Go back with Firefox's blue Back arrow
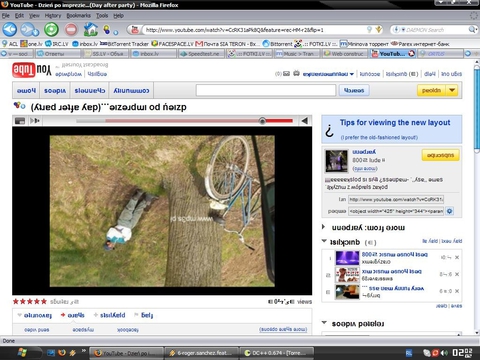Viewport: 480px width, 360px height. 10,30
